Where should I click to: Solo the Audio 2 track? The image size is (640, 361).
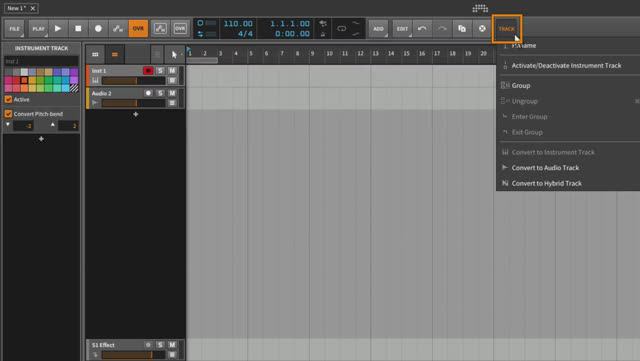tap(160, 93)
